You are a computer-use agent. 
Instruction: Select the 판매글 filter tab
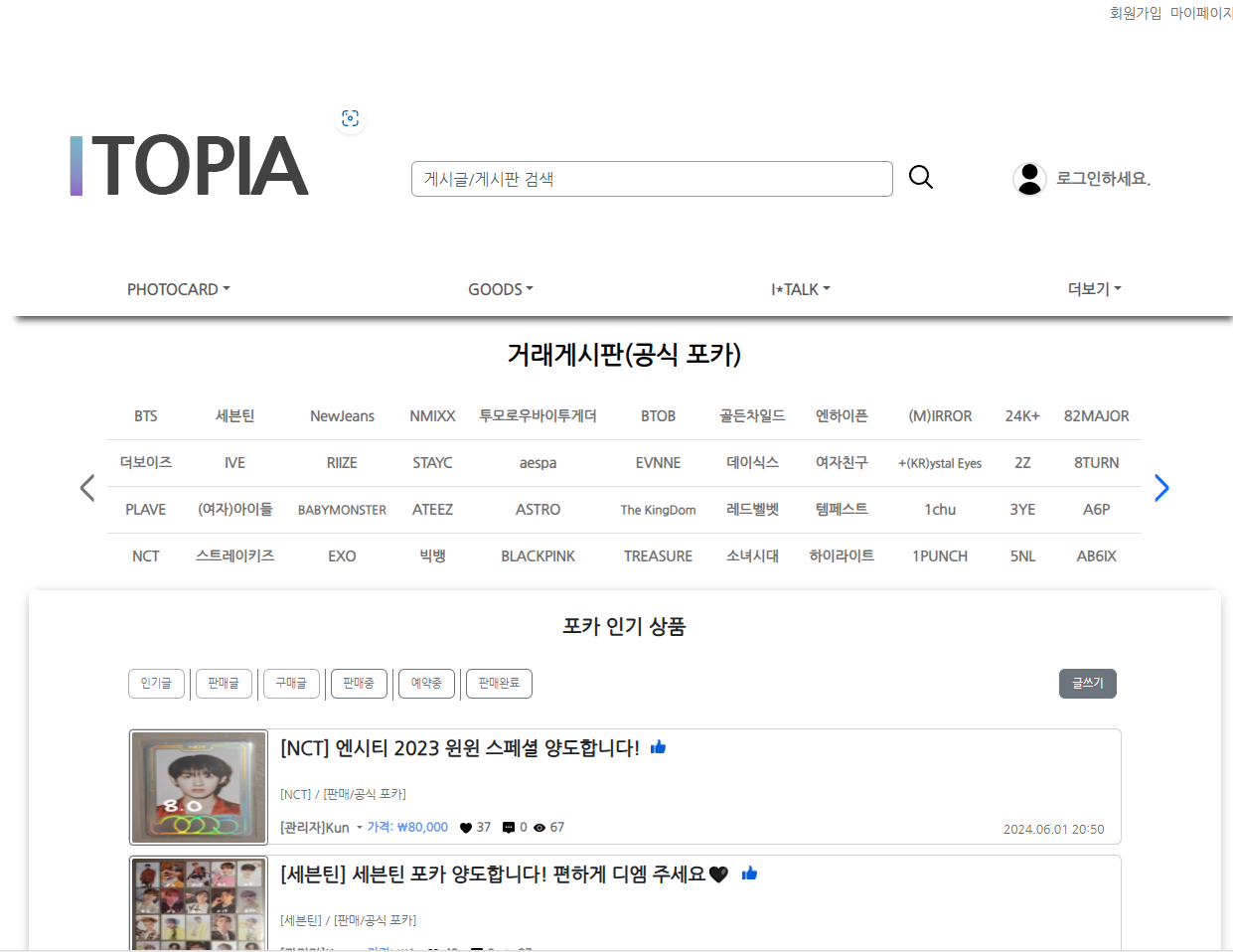click(224, 684)
